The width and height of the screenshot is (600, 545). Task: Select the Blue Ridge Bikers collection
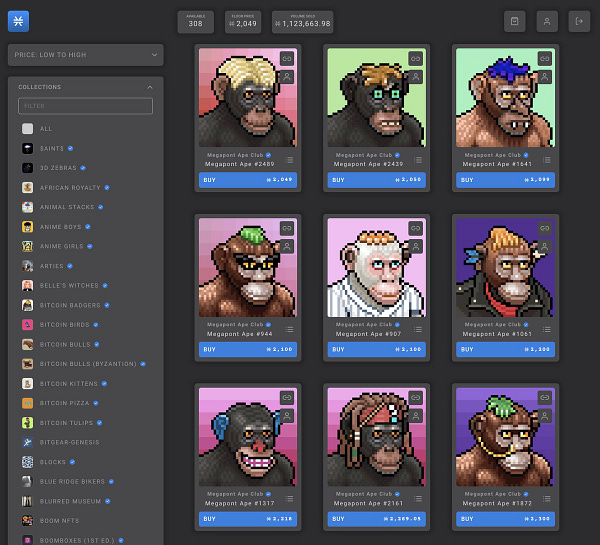point(68,481)
